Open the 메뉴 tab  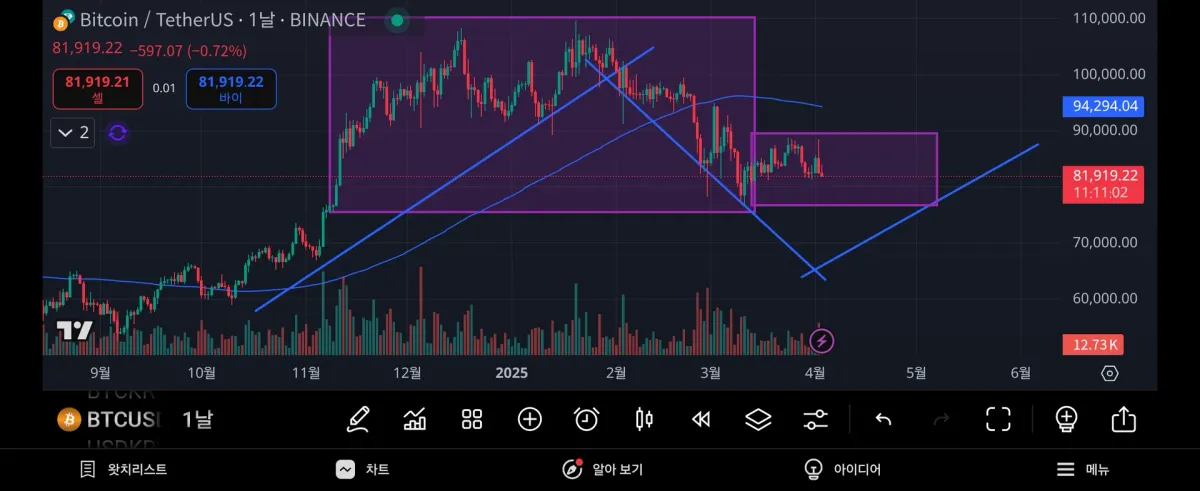[x=1083, y=469]
